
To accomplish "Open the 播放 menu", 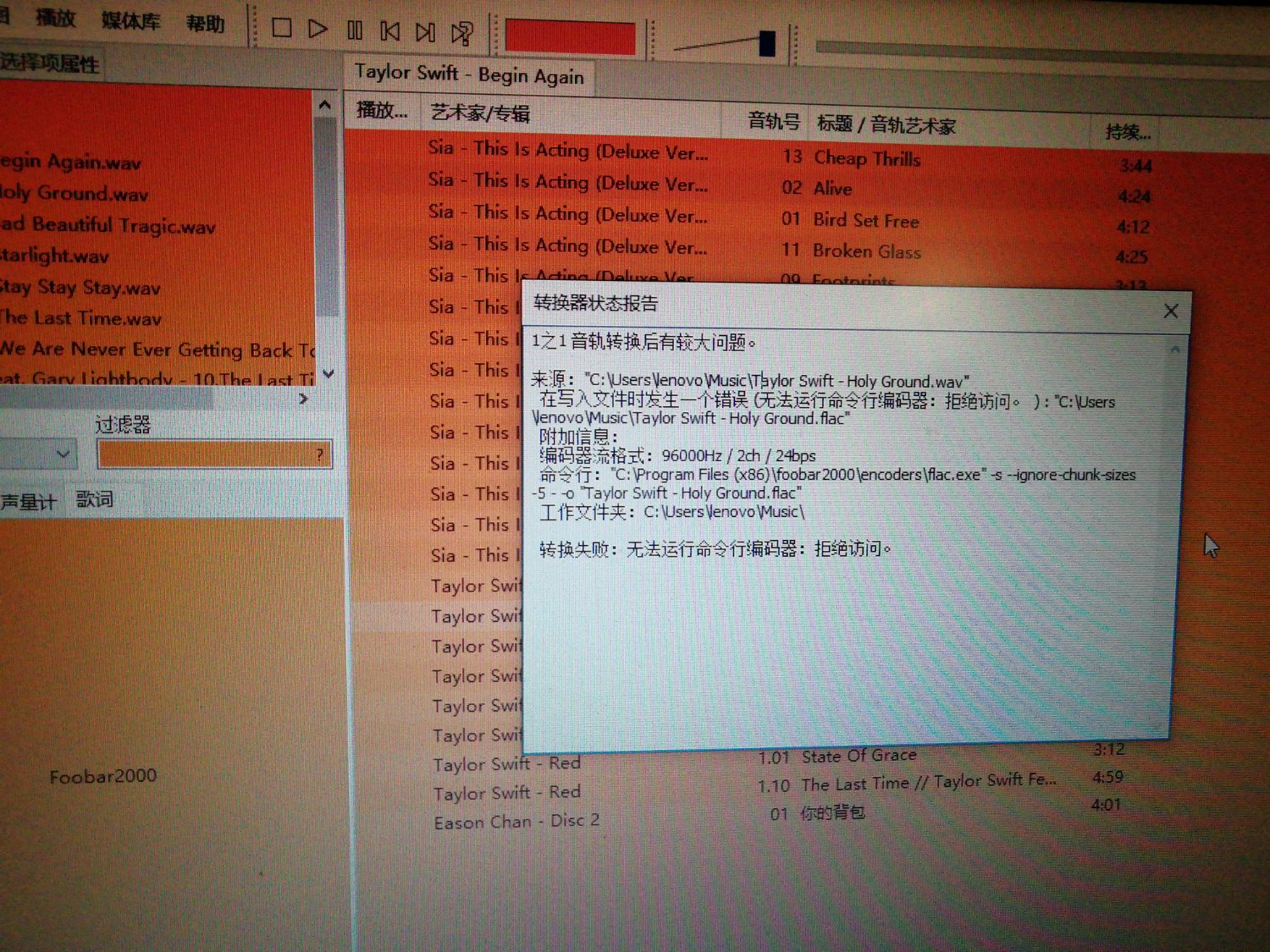I will coord(56,18).
